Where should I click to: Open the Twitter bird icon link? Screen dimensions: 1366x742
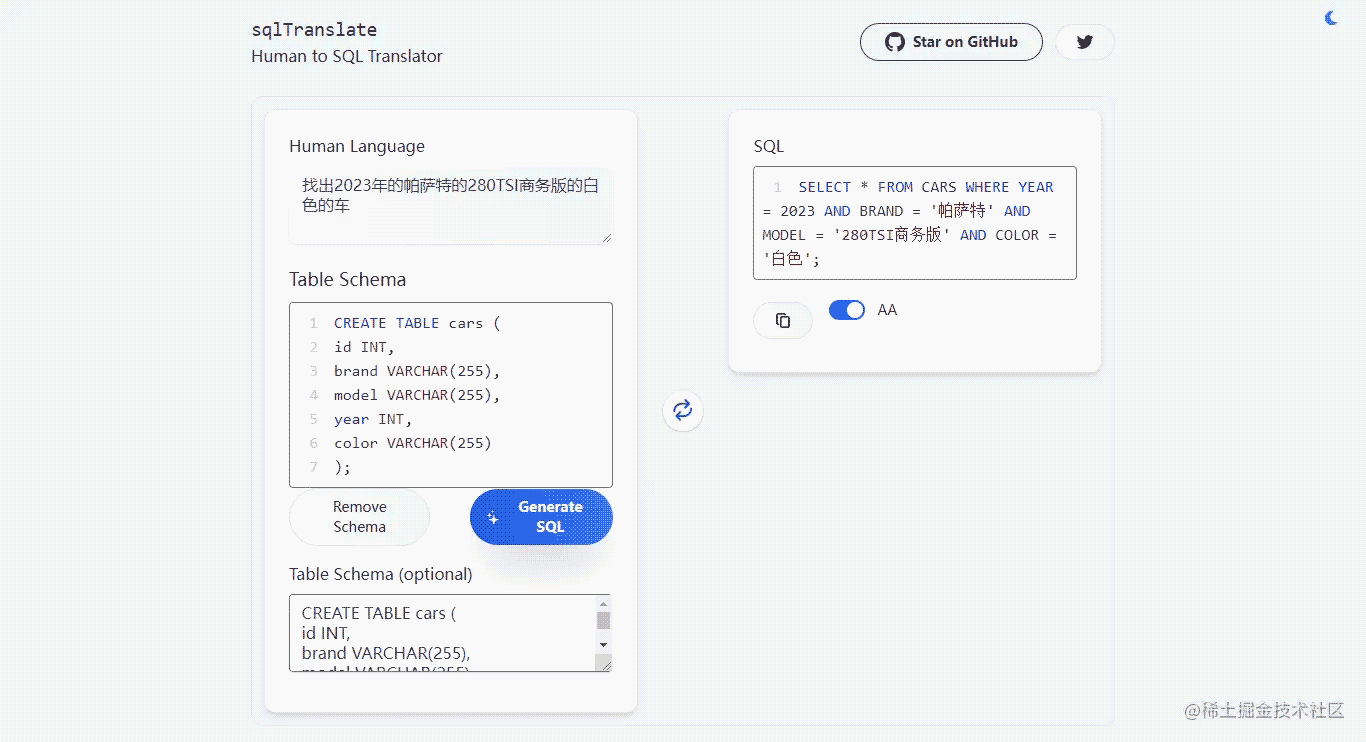(x=1084, y=42)
